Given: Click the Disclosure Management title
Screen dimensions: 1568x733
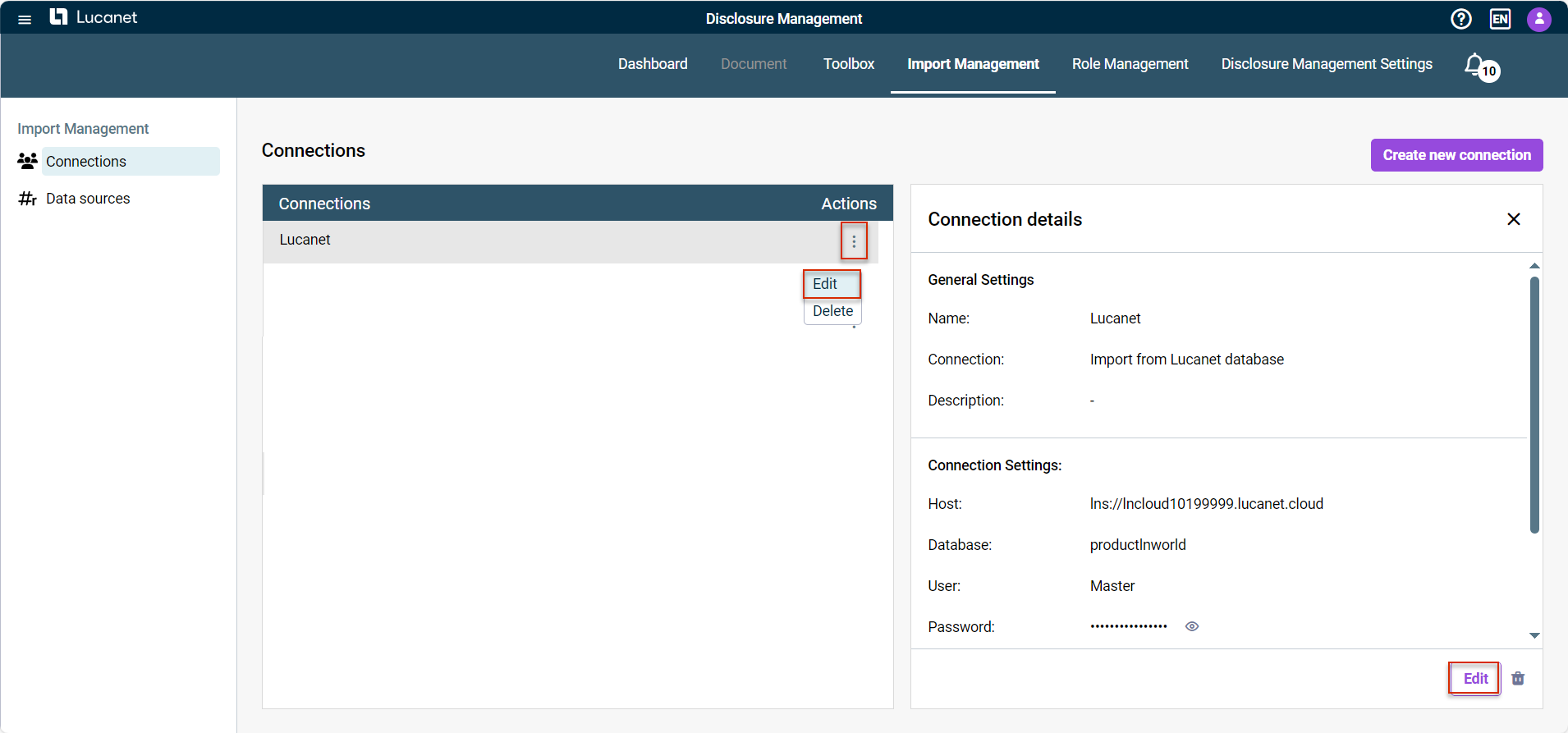Looking at the screenshot, I should [x=784, y=19].
